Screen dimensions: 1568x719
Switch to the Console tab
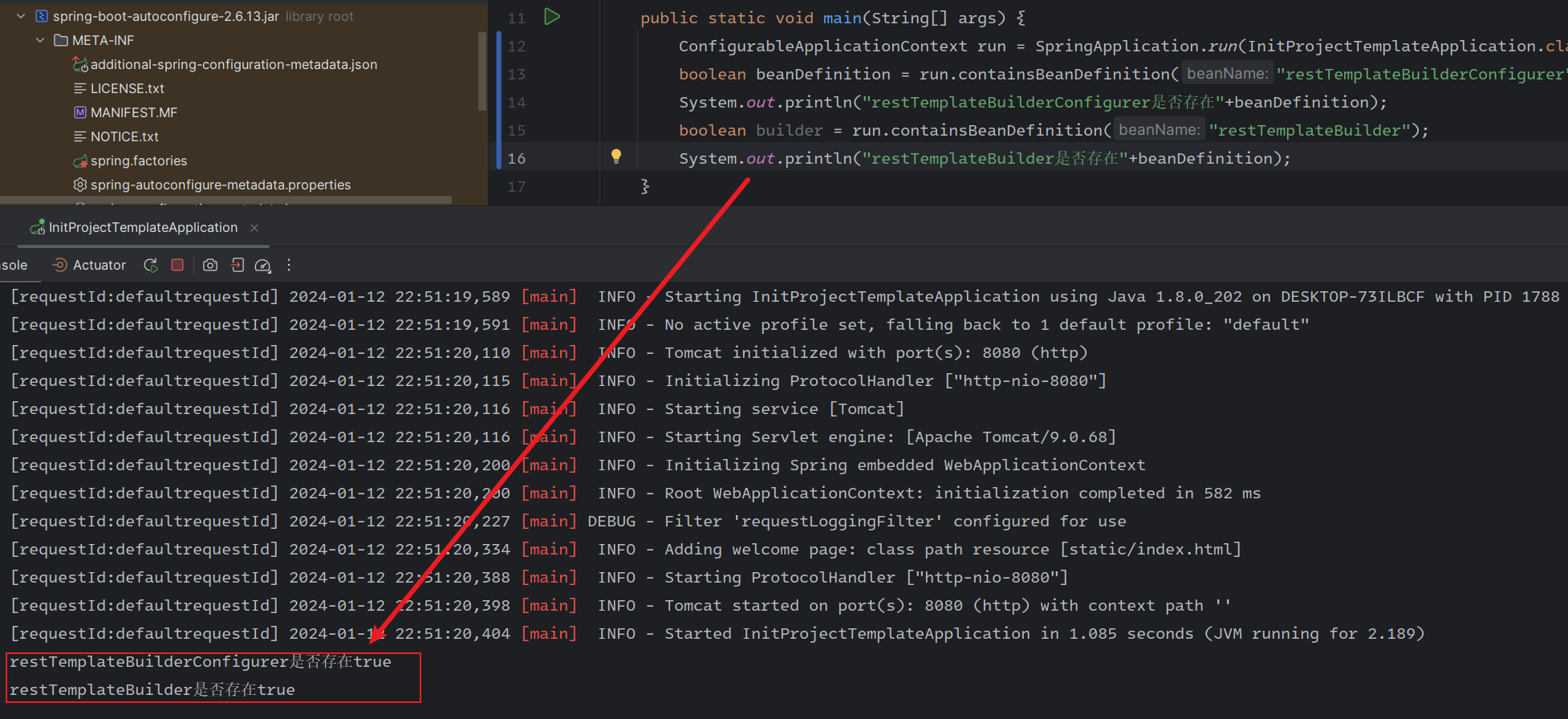[14, 266]
